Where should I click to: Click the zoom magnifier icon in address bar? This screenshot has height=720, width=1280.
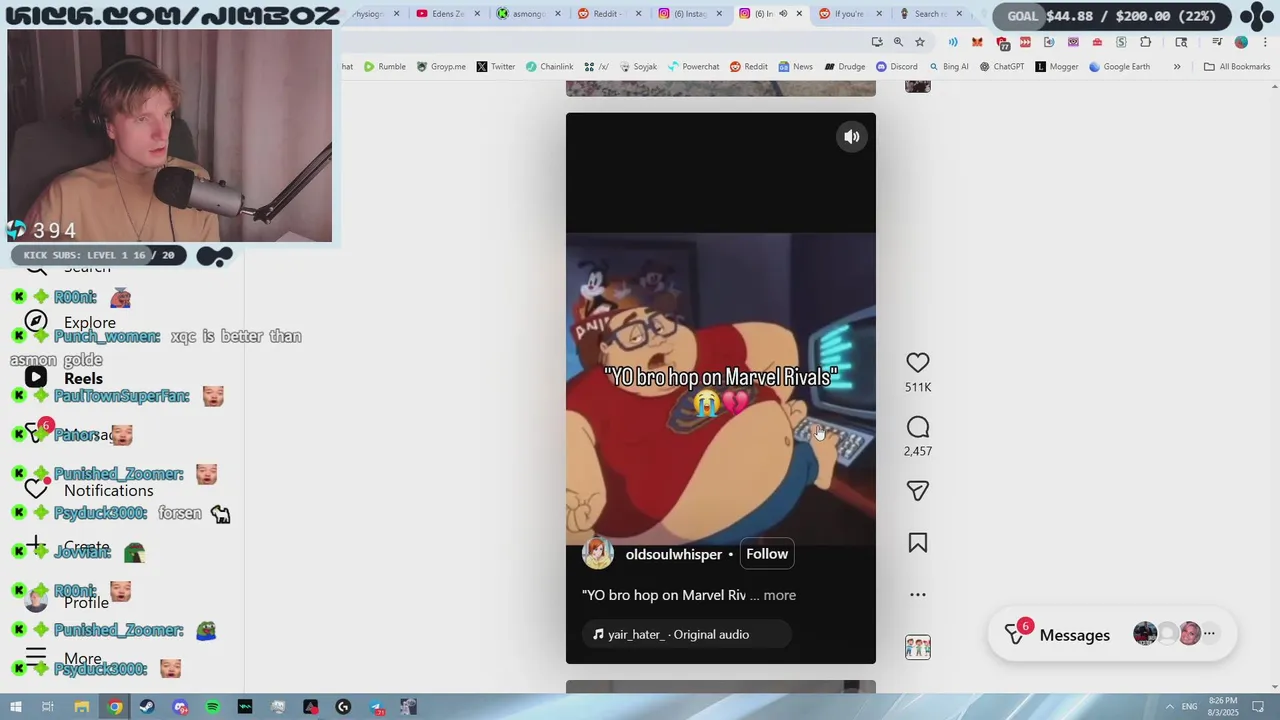click(898, 42)
